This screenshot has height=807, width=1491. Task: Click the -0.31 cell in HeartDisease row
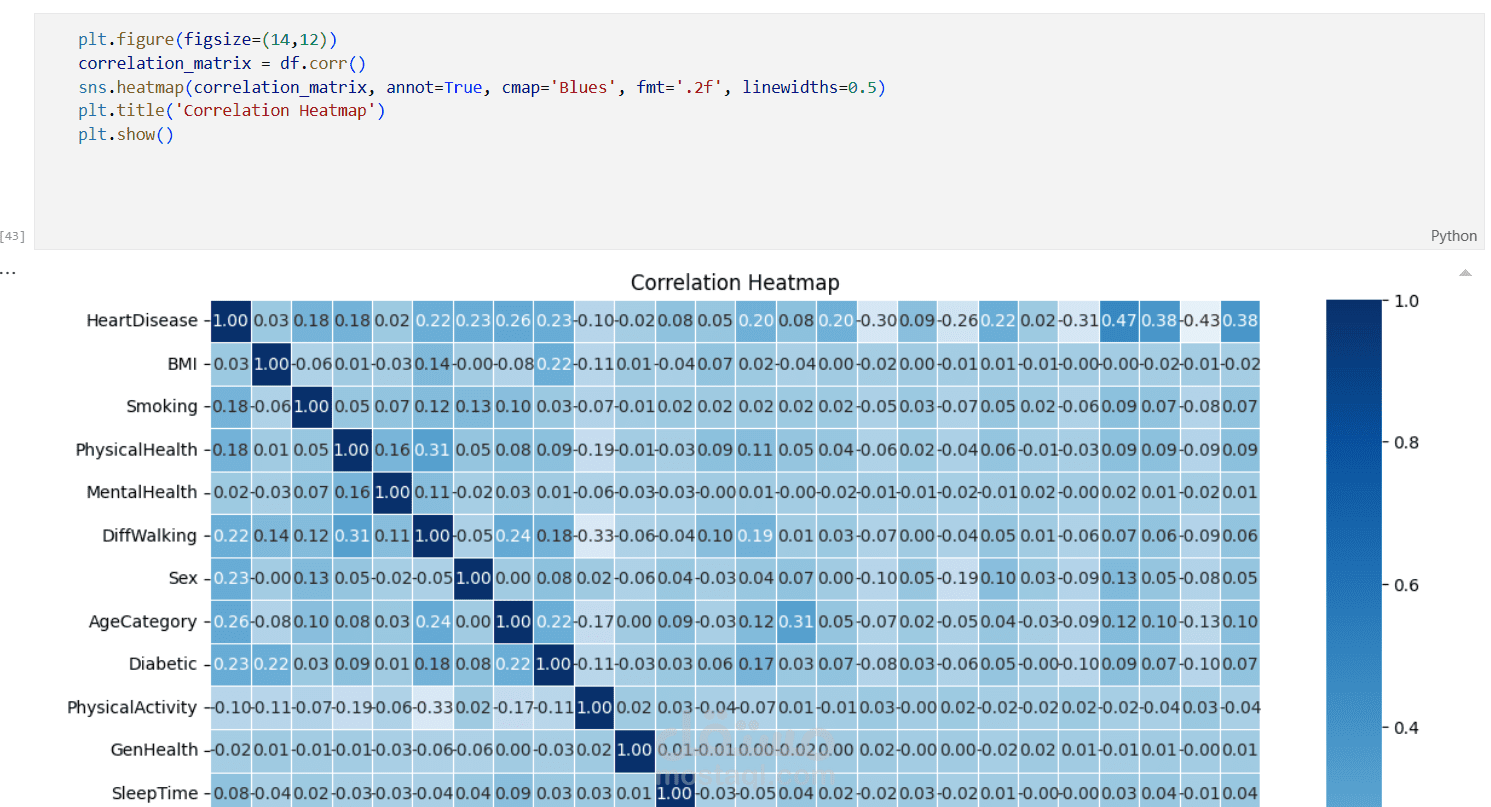pyautogui.click(x=1079, y=321)
